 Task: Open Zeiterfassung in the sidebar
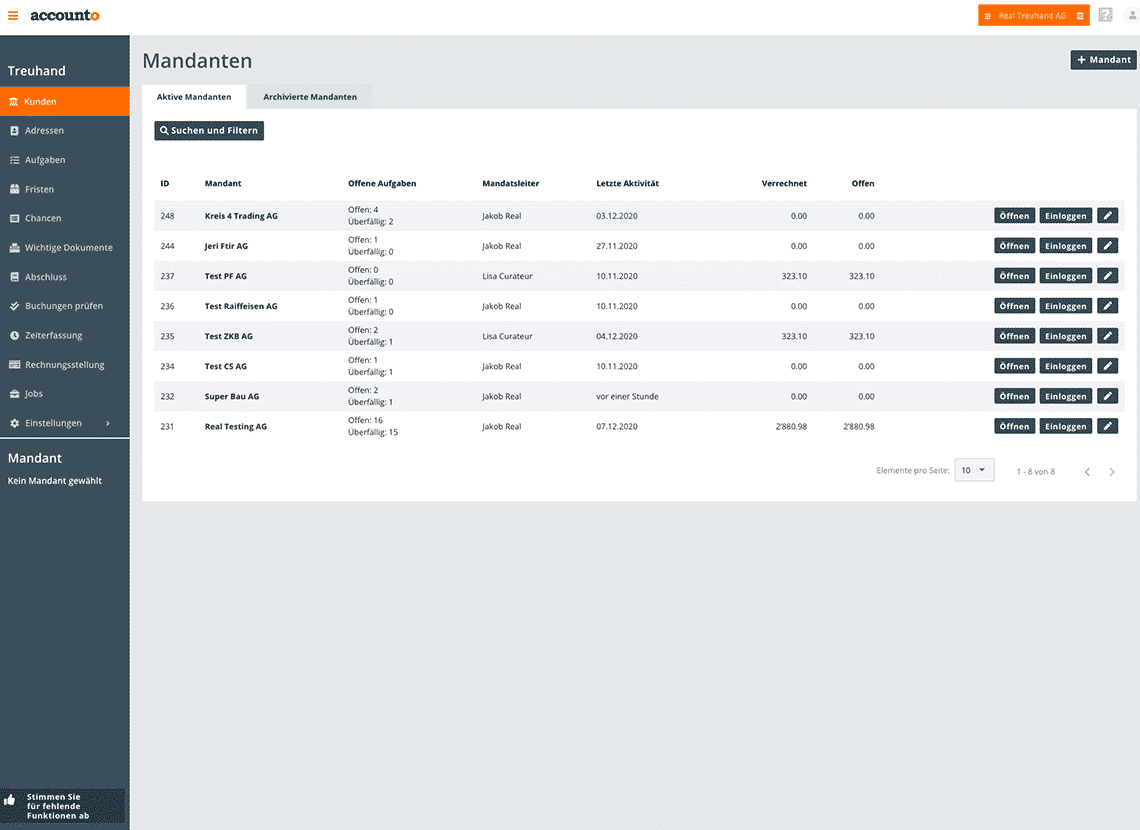(53, 336)
